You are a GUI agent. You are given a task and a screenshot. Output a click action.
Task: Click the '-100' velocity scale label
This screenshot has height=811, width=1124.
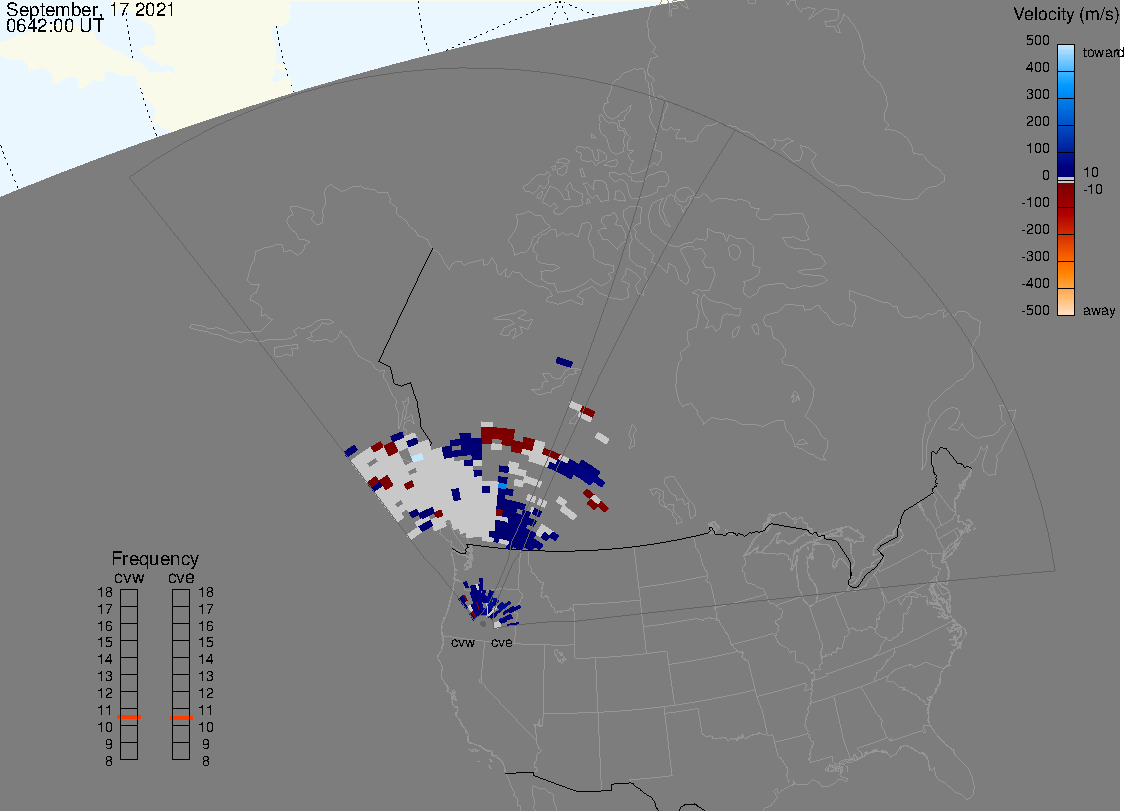coord(1036,202)
